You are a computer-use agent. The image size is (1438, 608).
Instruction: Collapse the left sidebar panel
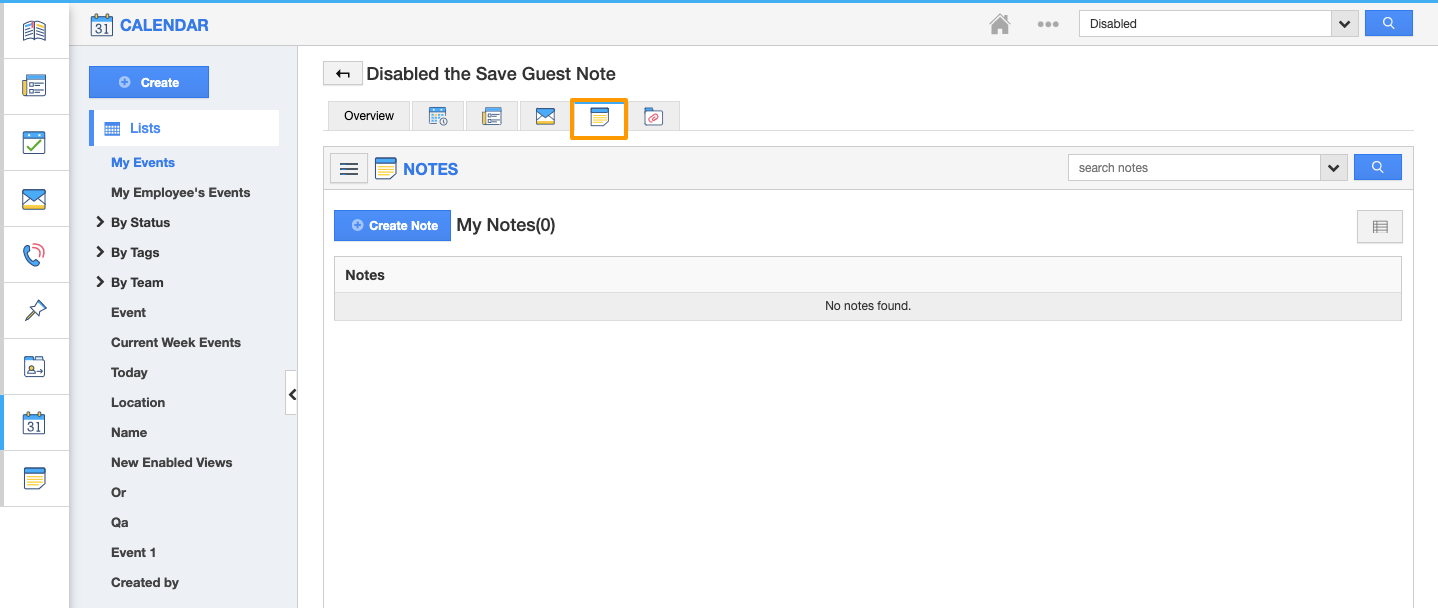coord(291,394)
